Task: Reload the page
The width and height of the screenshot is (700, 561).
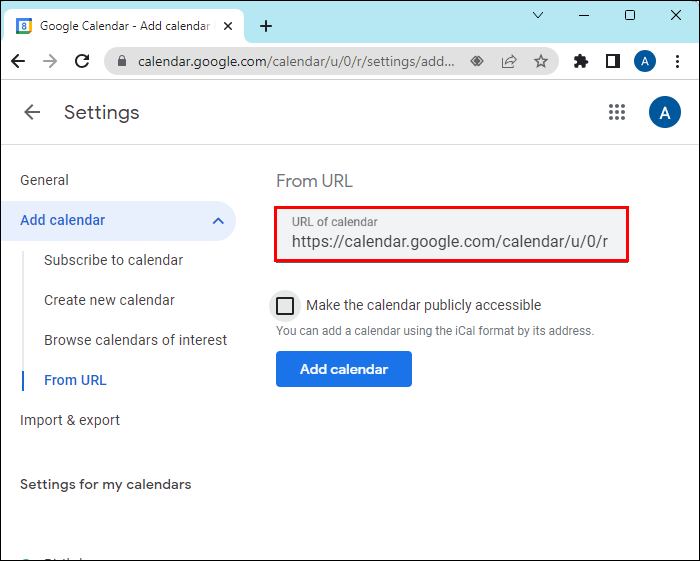Action: click(82, 61)
